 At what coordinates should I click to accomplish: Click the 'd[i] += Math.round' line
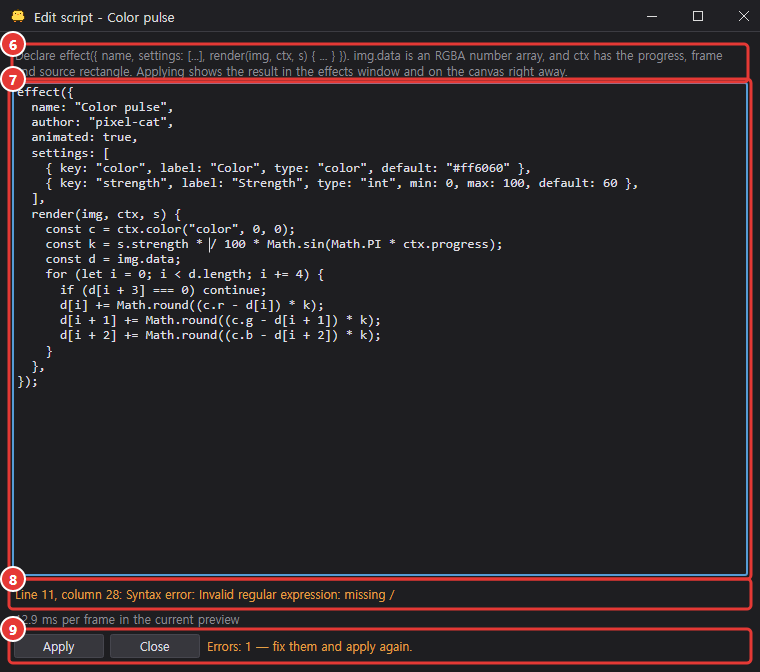(191, 305)
